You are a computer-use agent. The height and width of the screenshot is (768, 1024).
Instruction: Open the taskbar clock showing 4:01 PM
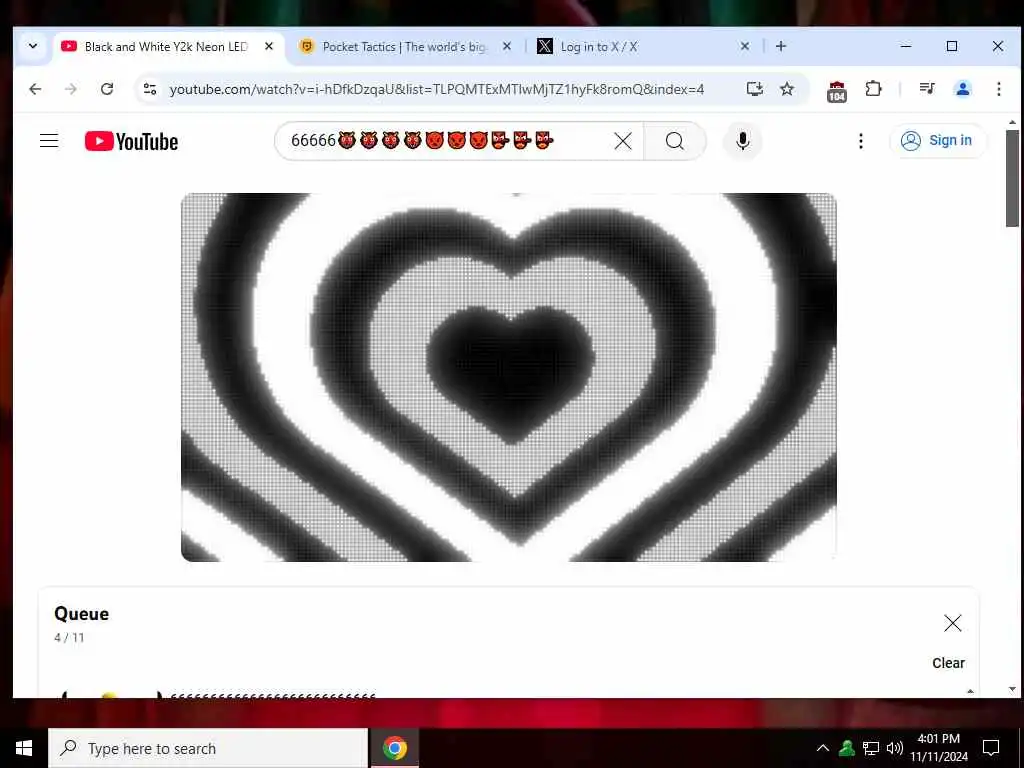pyautogui.click(x=939, y=748)
